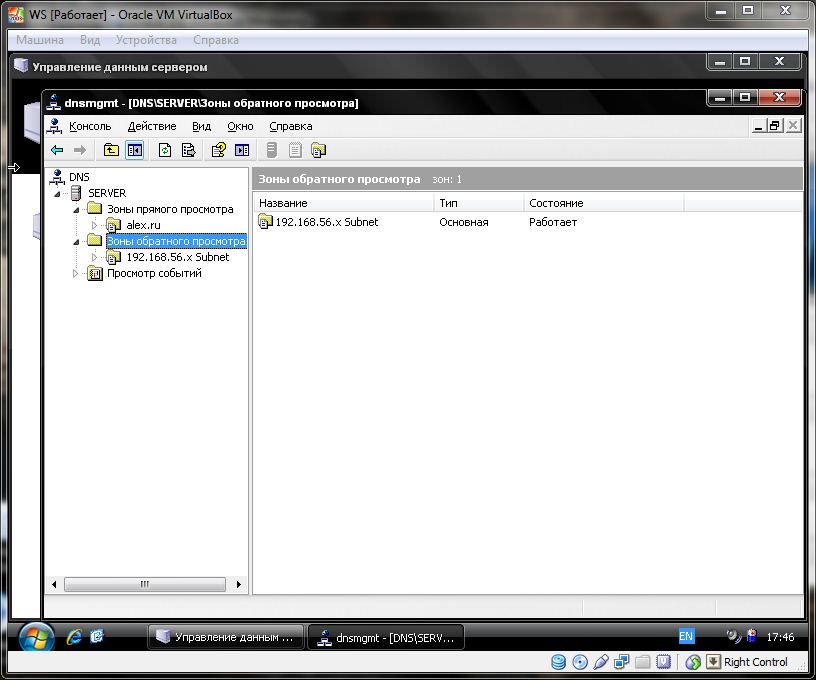816x680 pixels.
Task: Minimize the inner MDI child window
Action: (759, 125)
